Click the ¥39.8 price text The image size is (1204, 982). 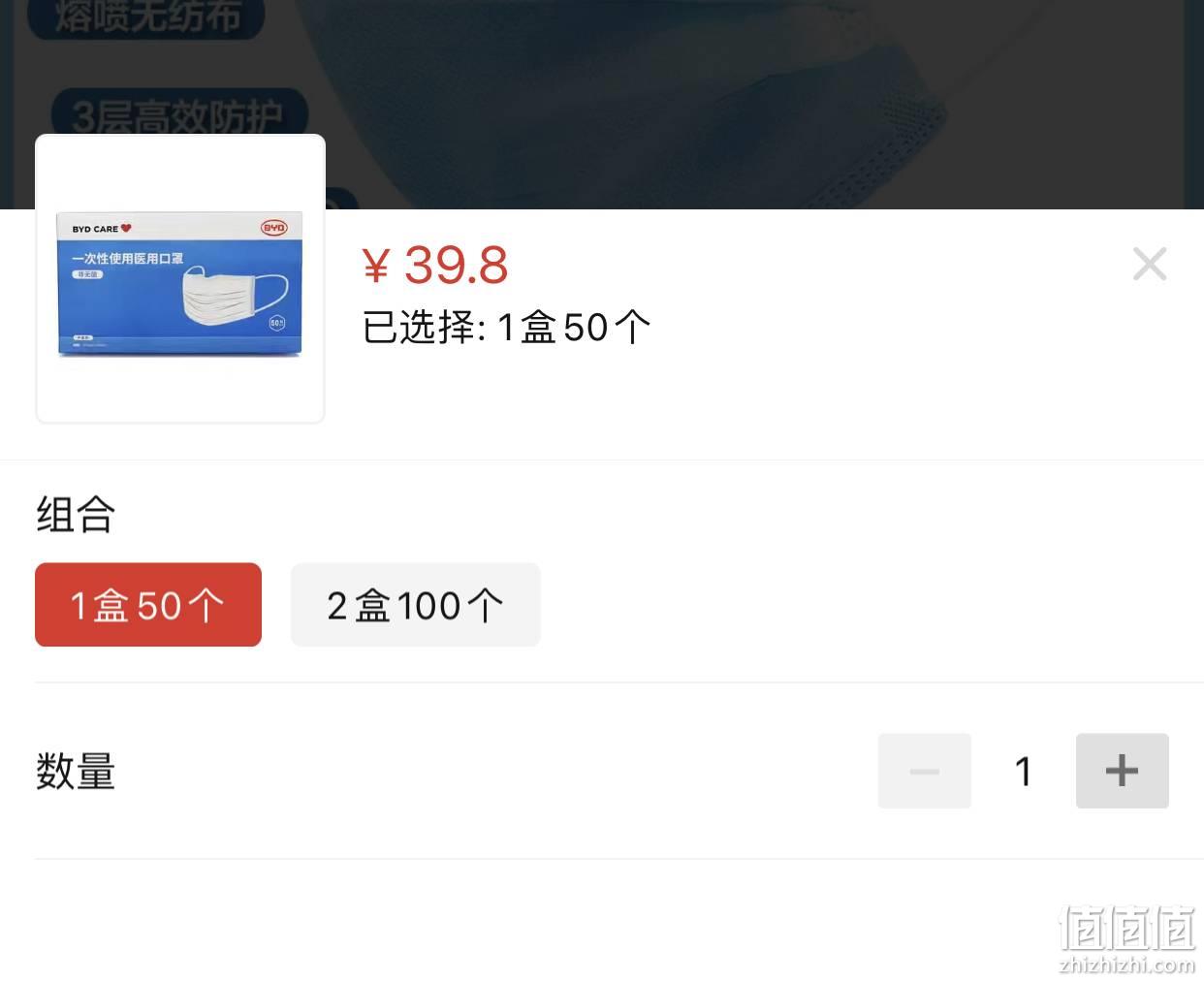(435, 265)
